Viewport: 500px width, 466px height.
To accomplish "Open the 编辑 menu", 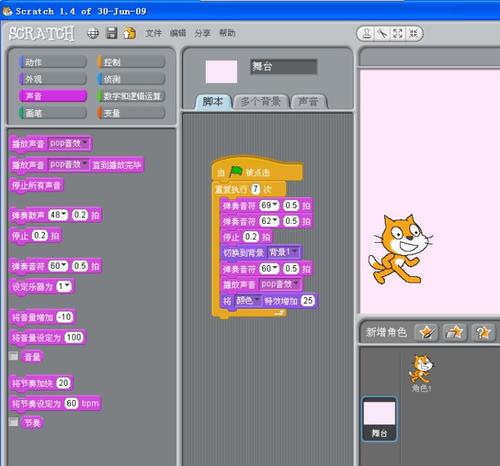I will 178,33.
